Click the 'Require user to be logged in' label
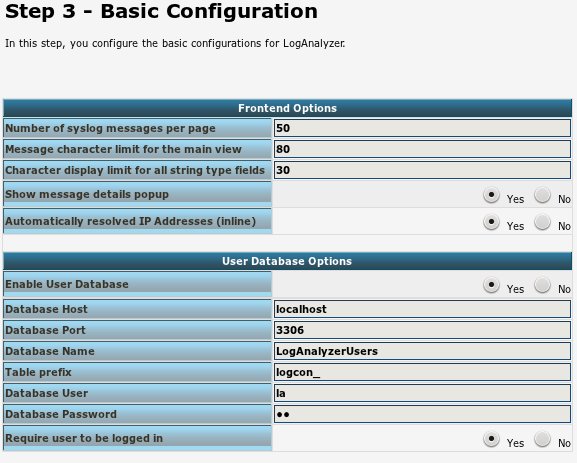Screen dimensions: 577x463 (84, 438)
